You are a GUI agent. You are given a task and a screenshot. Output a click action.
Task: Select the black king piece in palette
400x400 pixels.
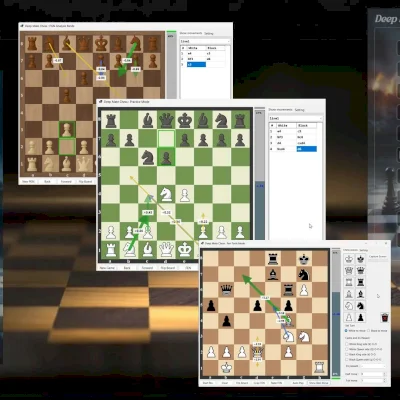[x=360, y=259]
